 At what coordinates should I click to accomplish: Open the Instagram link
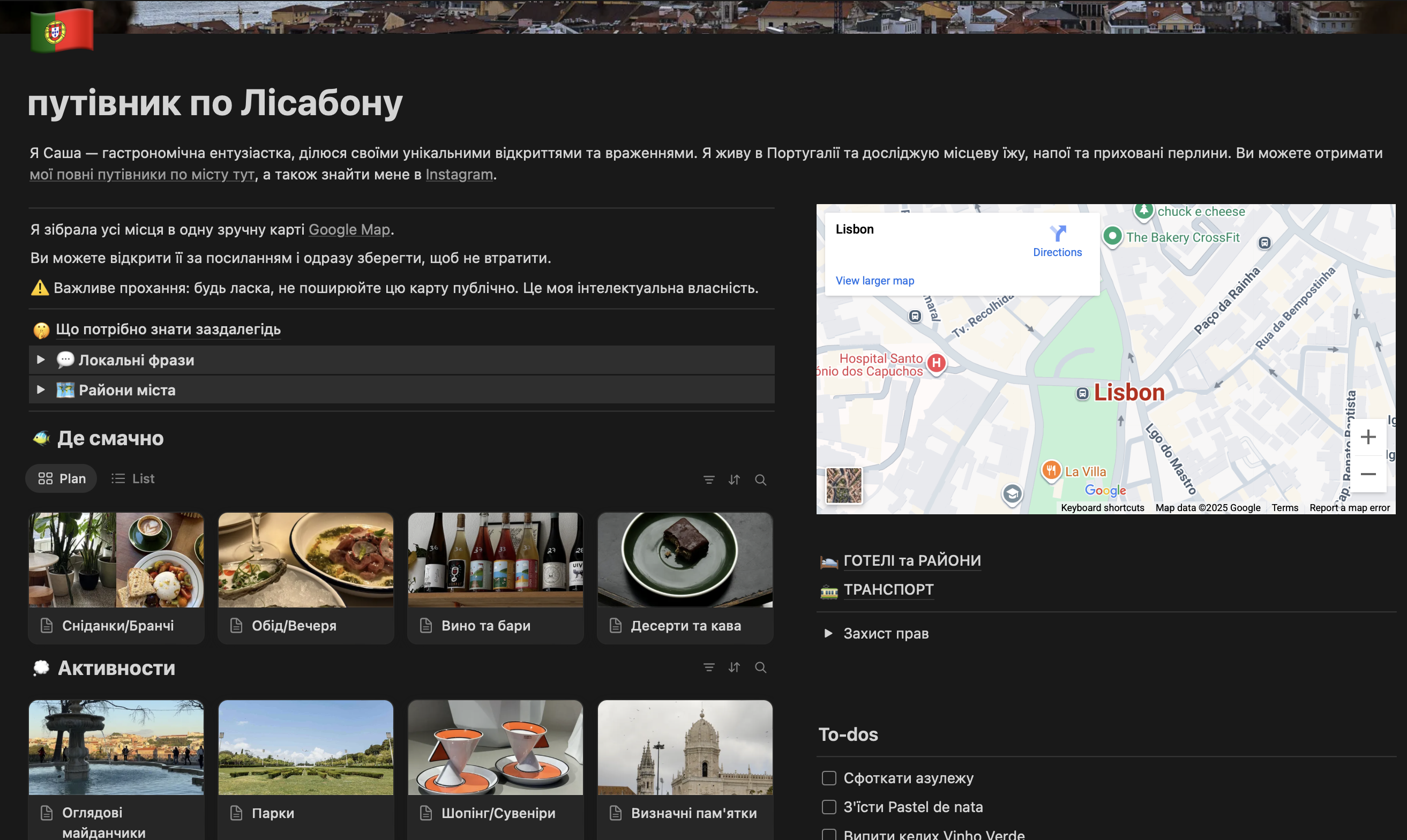click(459, 174)
